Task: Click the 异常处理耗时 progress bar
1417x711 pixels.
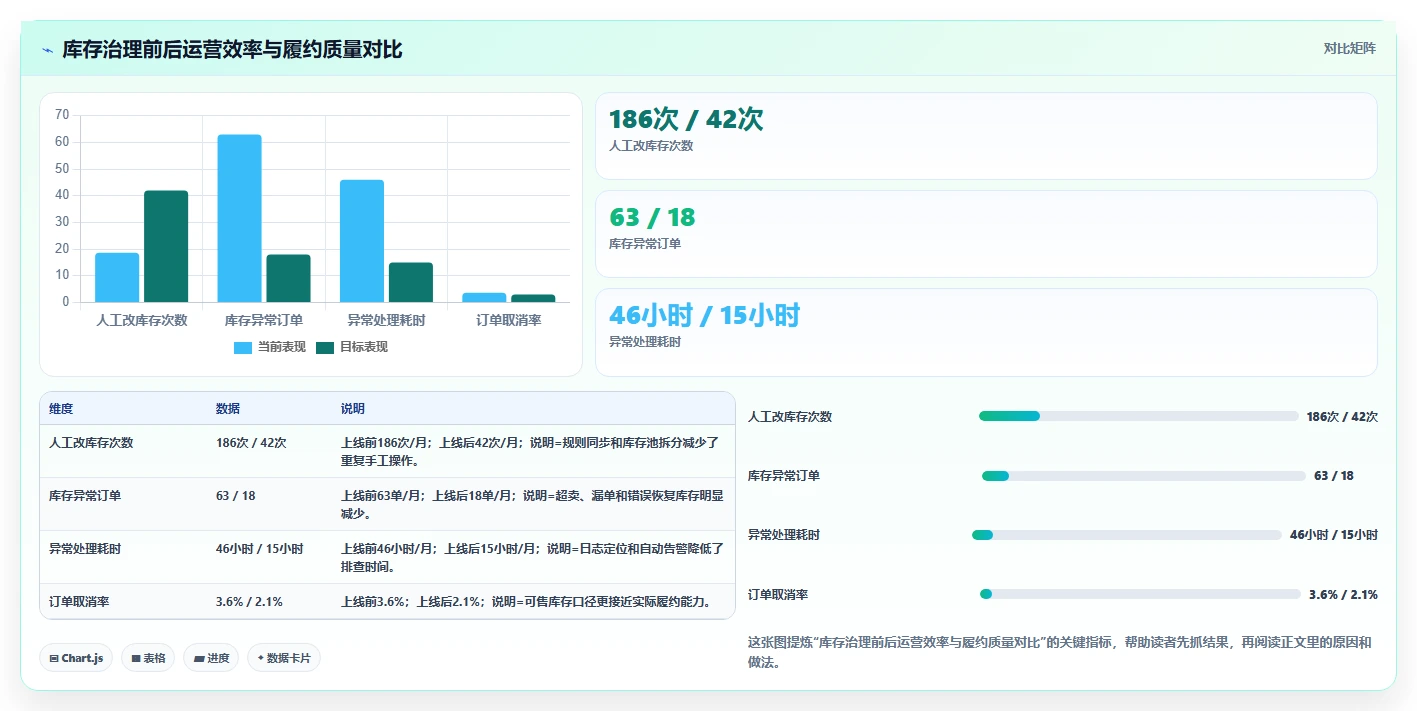Action: [1126, 535]
